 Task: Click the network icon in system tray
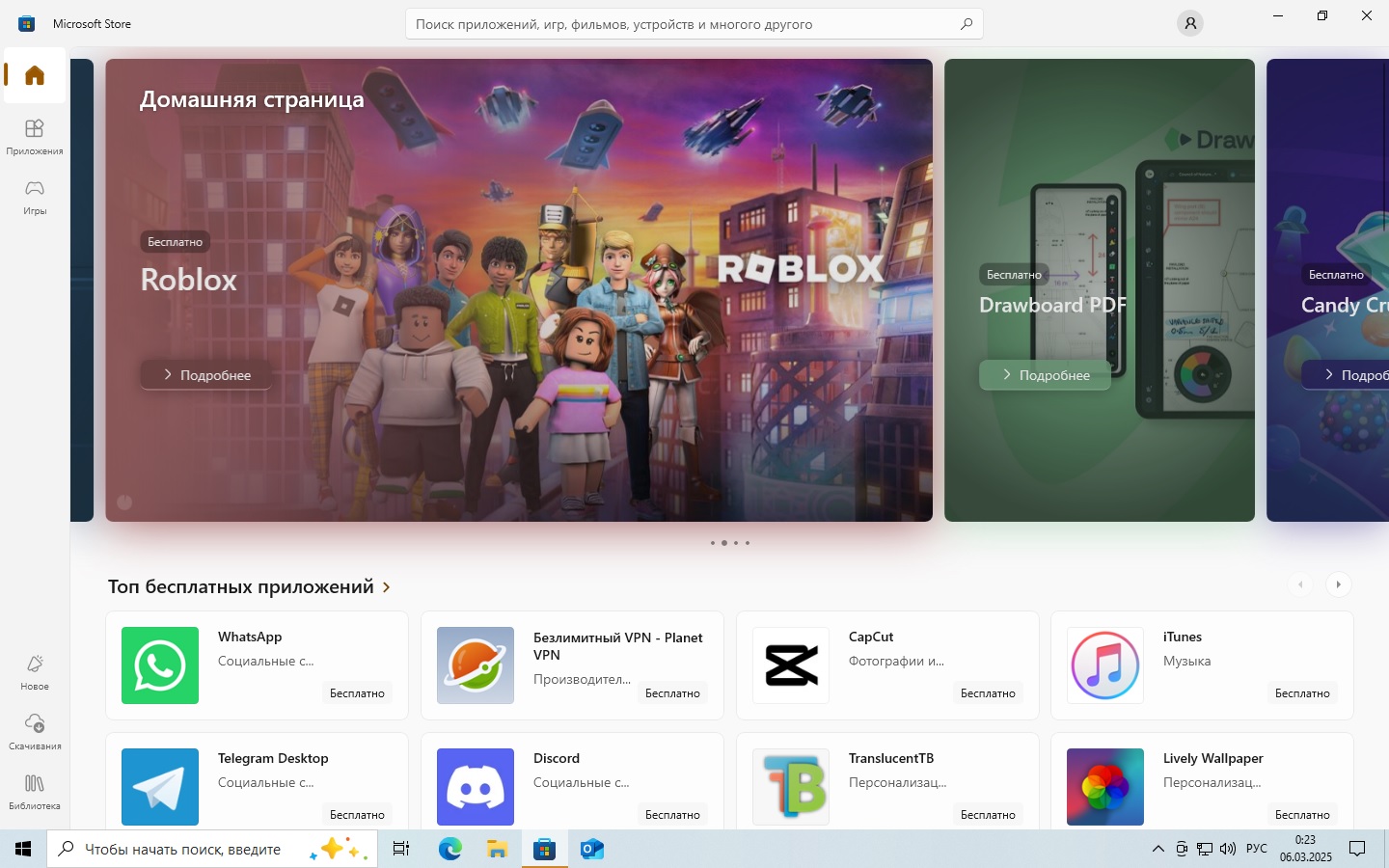(1205, 849)
